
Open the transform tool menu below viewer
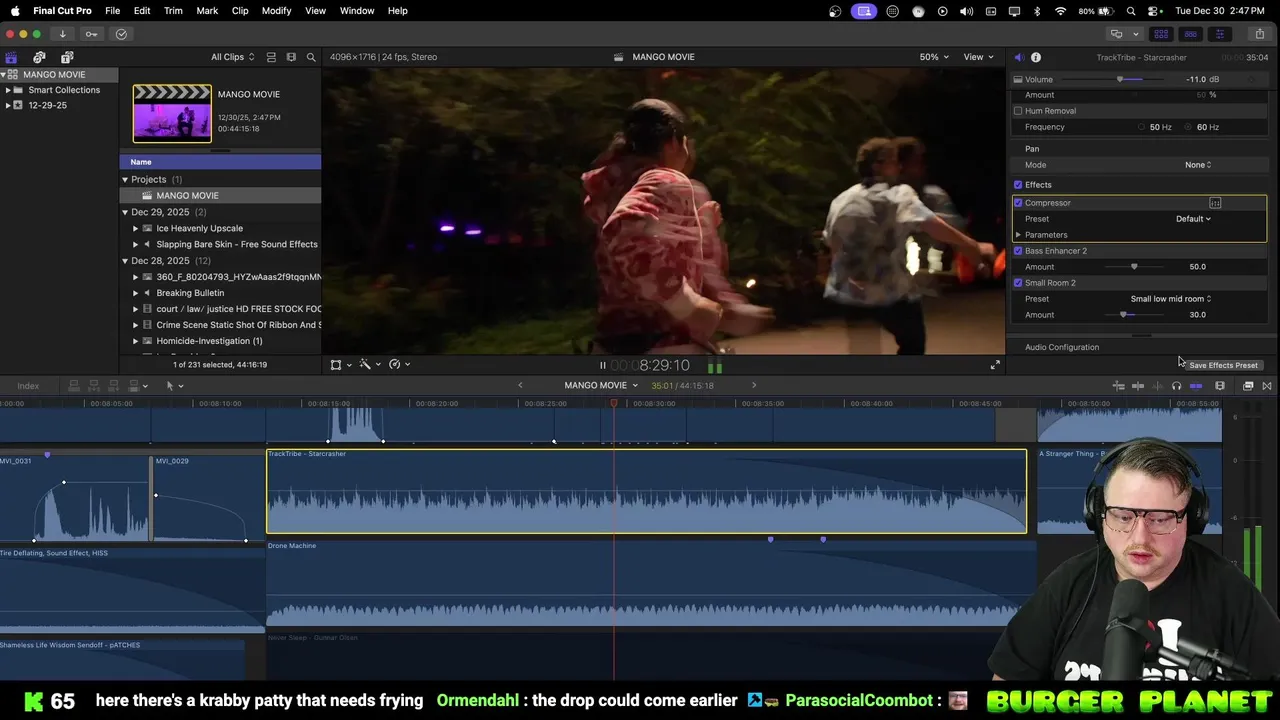(x=341, y=365)
